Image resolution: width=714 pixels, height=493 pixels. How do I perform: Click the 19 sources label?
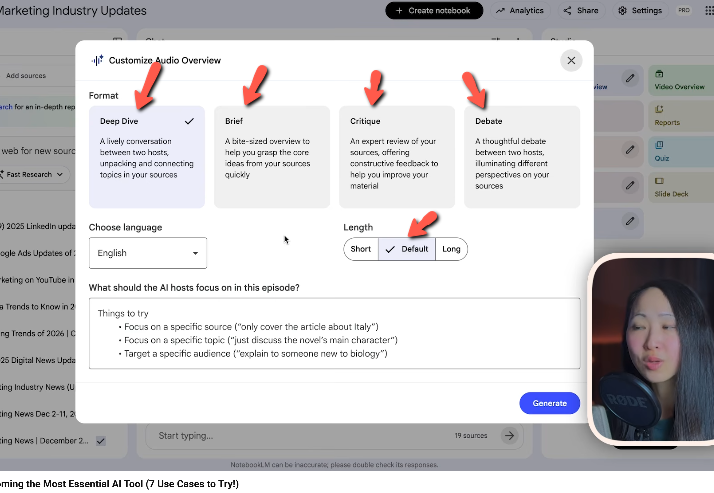[471, 436]
